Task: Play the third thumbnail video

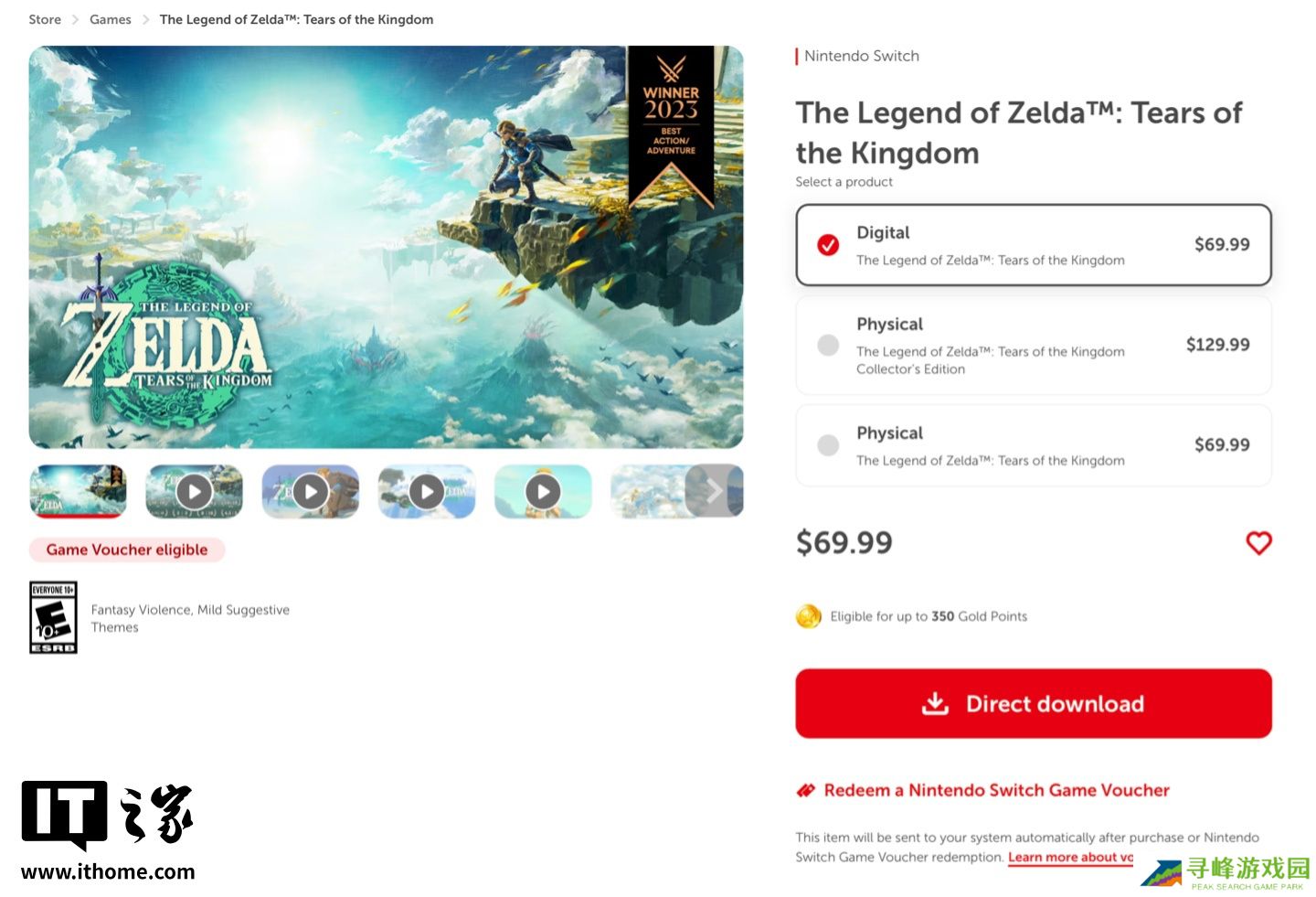Action: coord(311,492)
